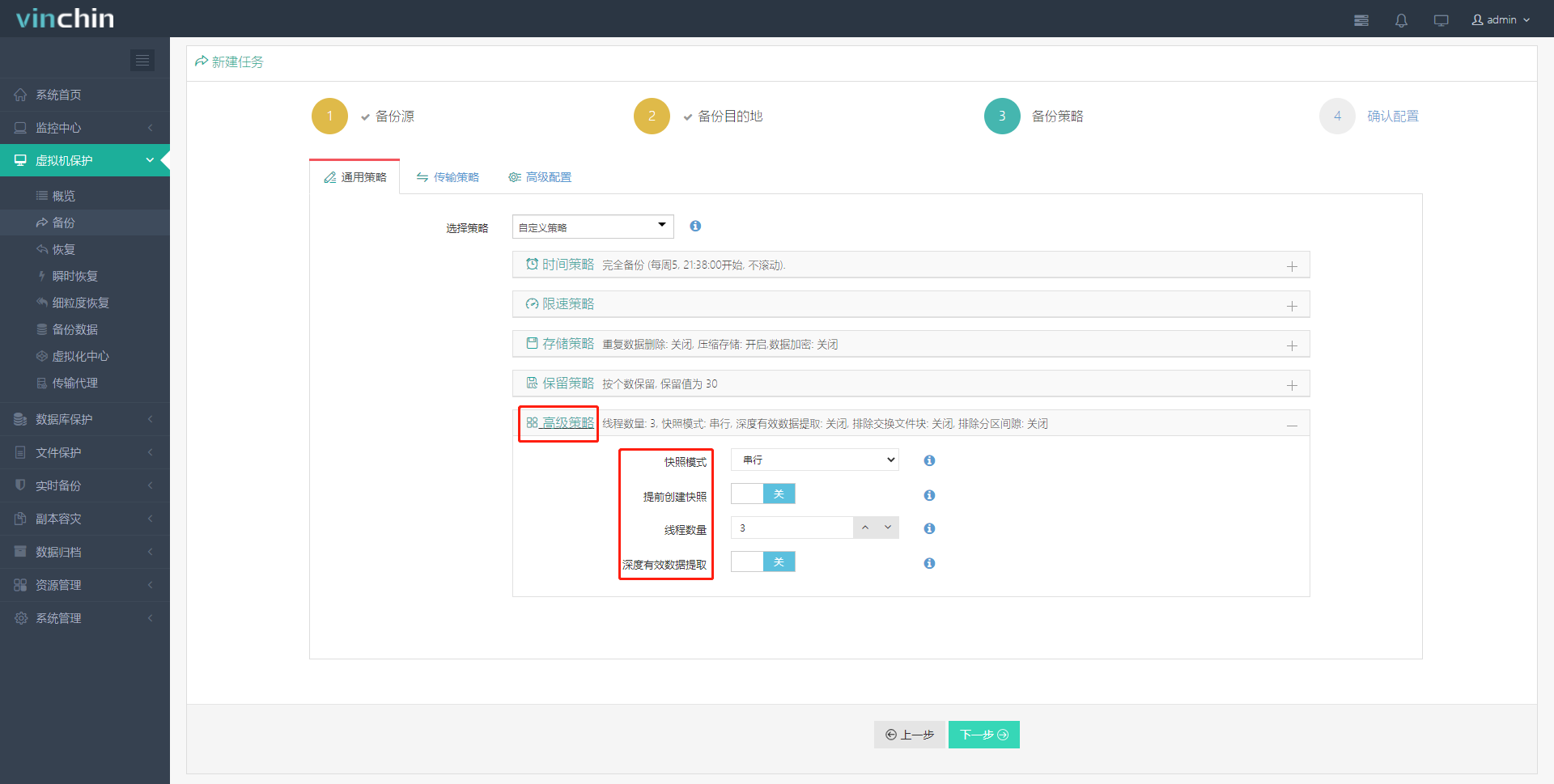Open the notifications bell
Screen dimensions: 1554x784
pyautogui.click(x=1401, y=20)
